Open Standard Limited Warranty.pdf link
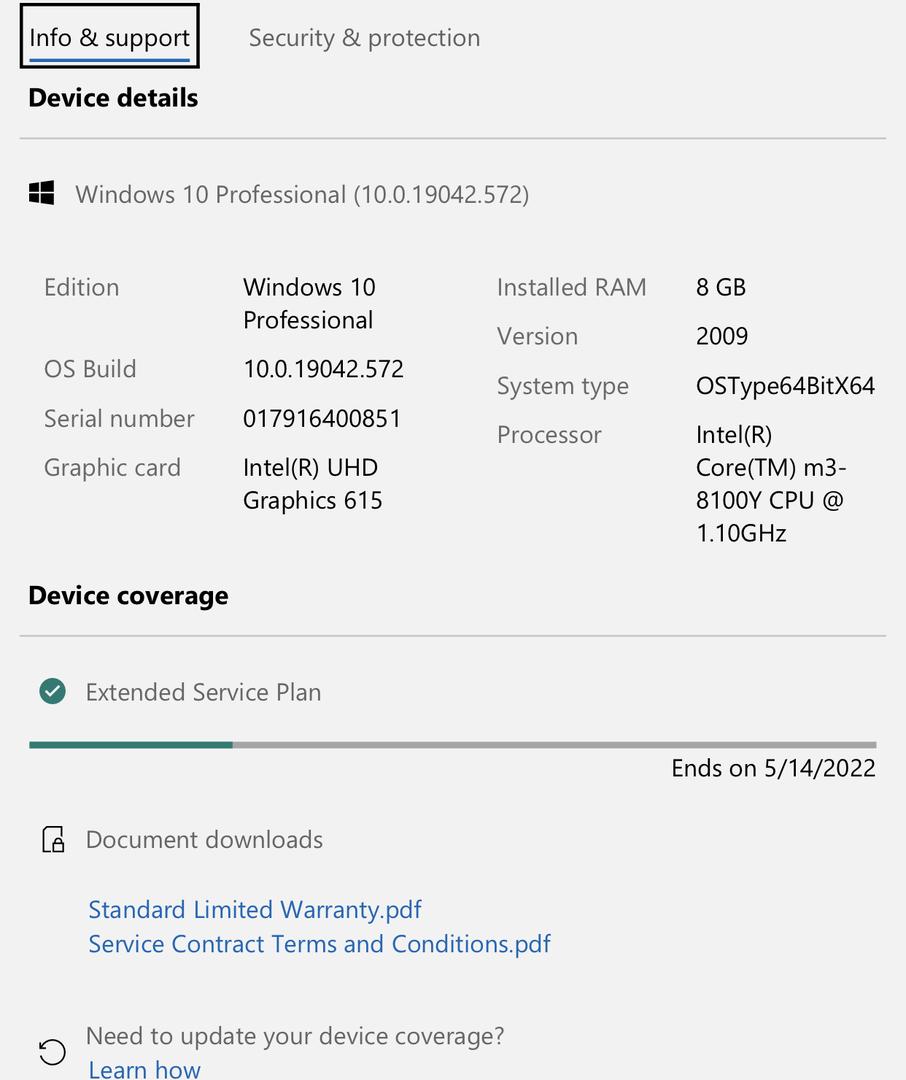Screen dimensions: 906x1080 point(255,910)
